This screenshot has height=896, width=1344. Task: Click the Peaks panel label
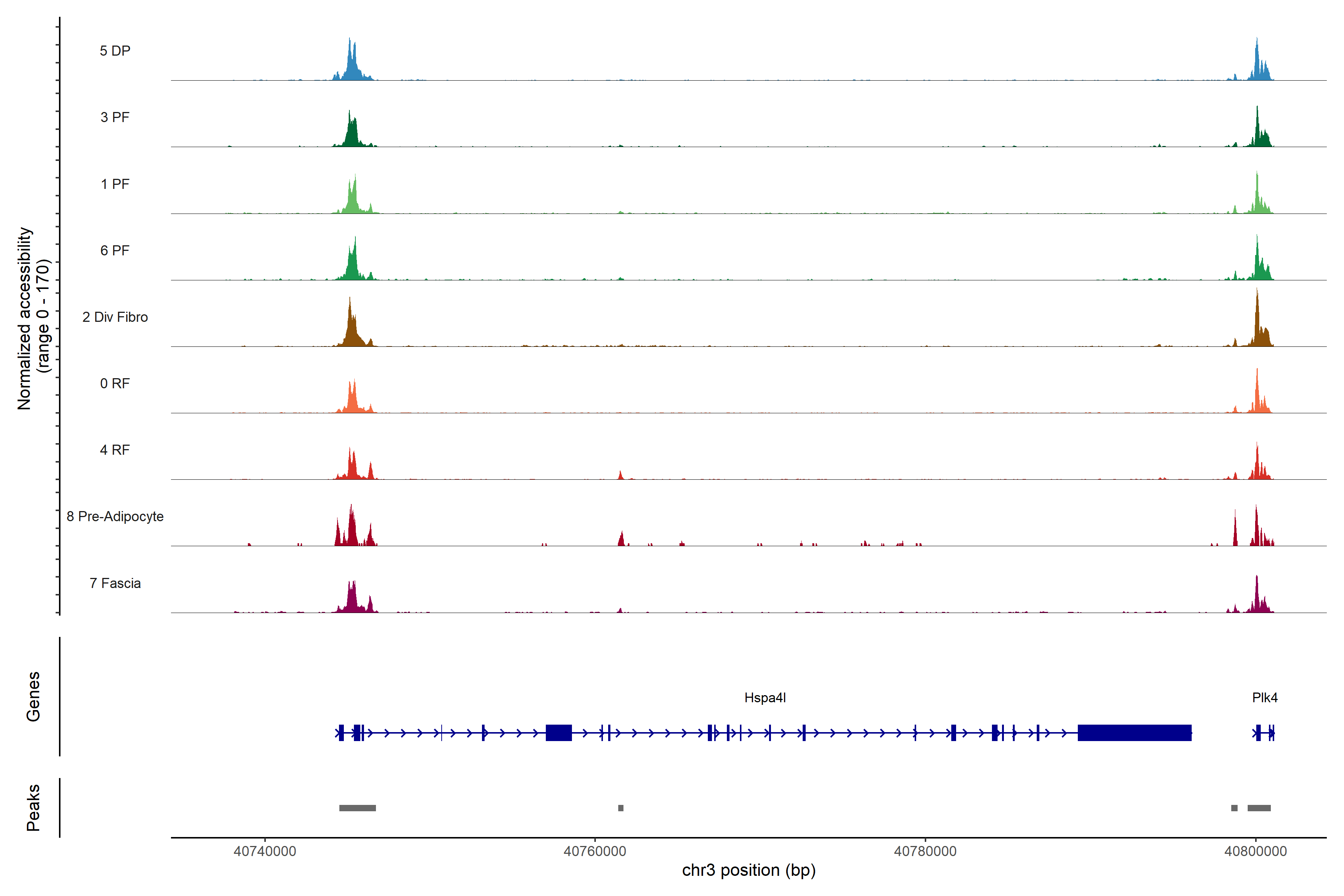33,808
